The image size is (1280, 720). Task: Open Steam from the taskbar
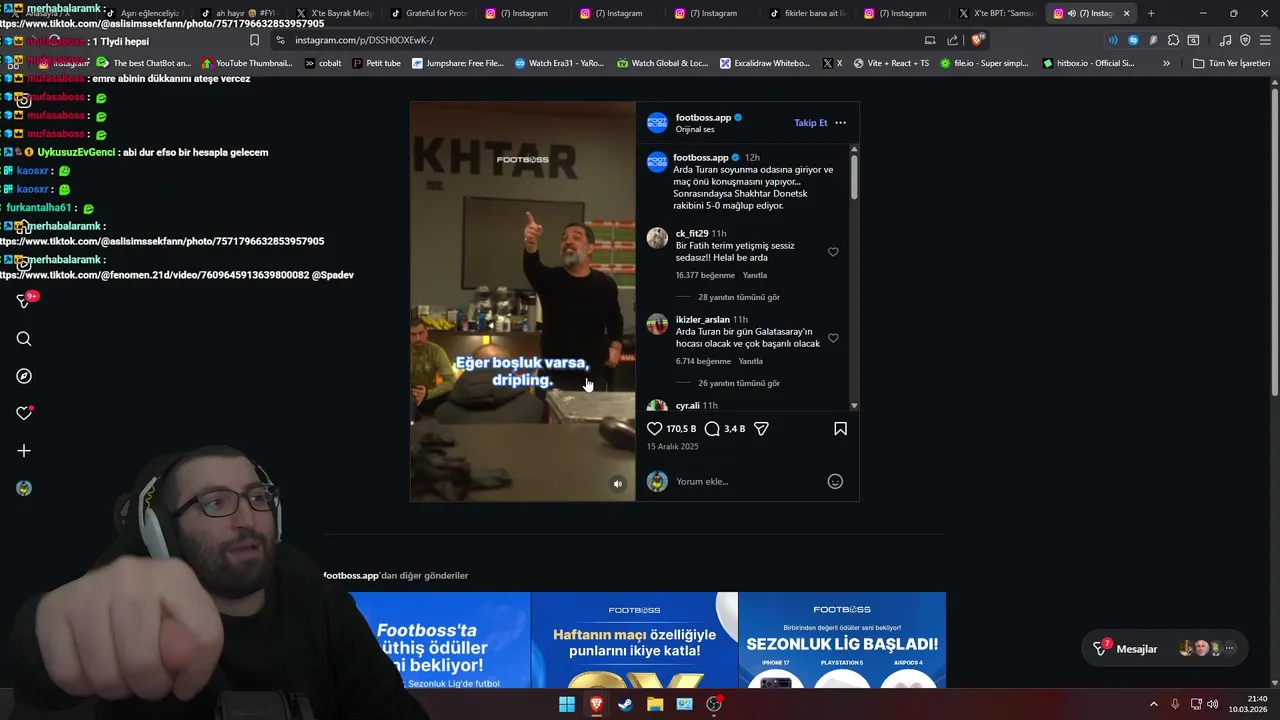point(625,704)
